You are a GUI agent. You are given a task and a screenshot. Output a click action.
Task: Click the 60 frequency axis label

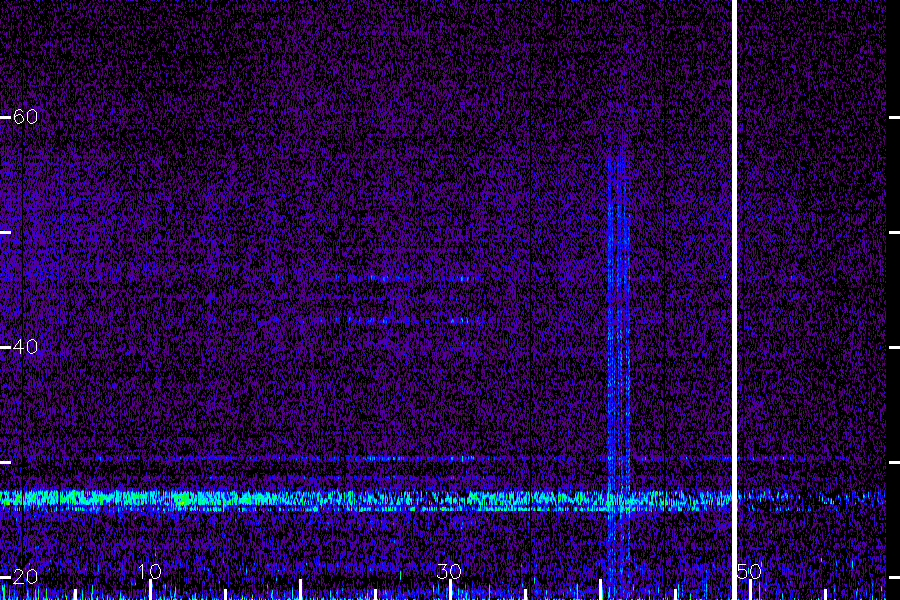click(x=25, y=117)
